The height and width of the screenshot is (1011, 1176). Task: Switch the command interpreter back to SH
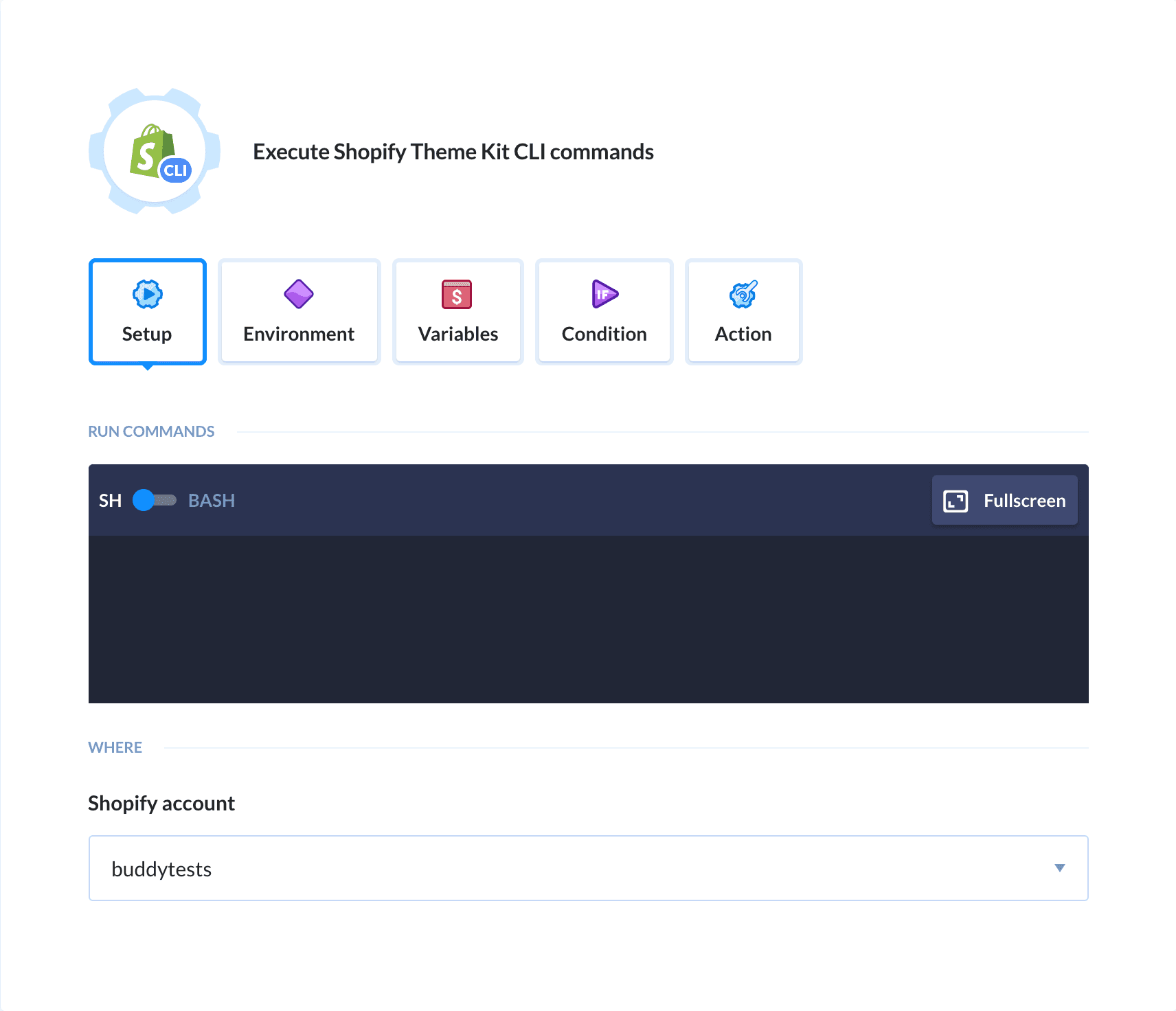[x=154, y=500]
